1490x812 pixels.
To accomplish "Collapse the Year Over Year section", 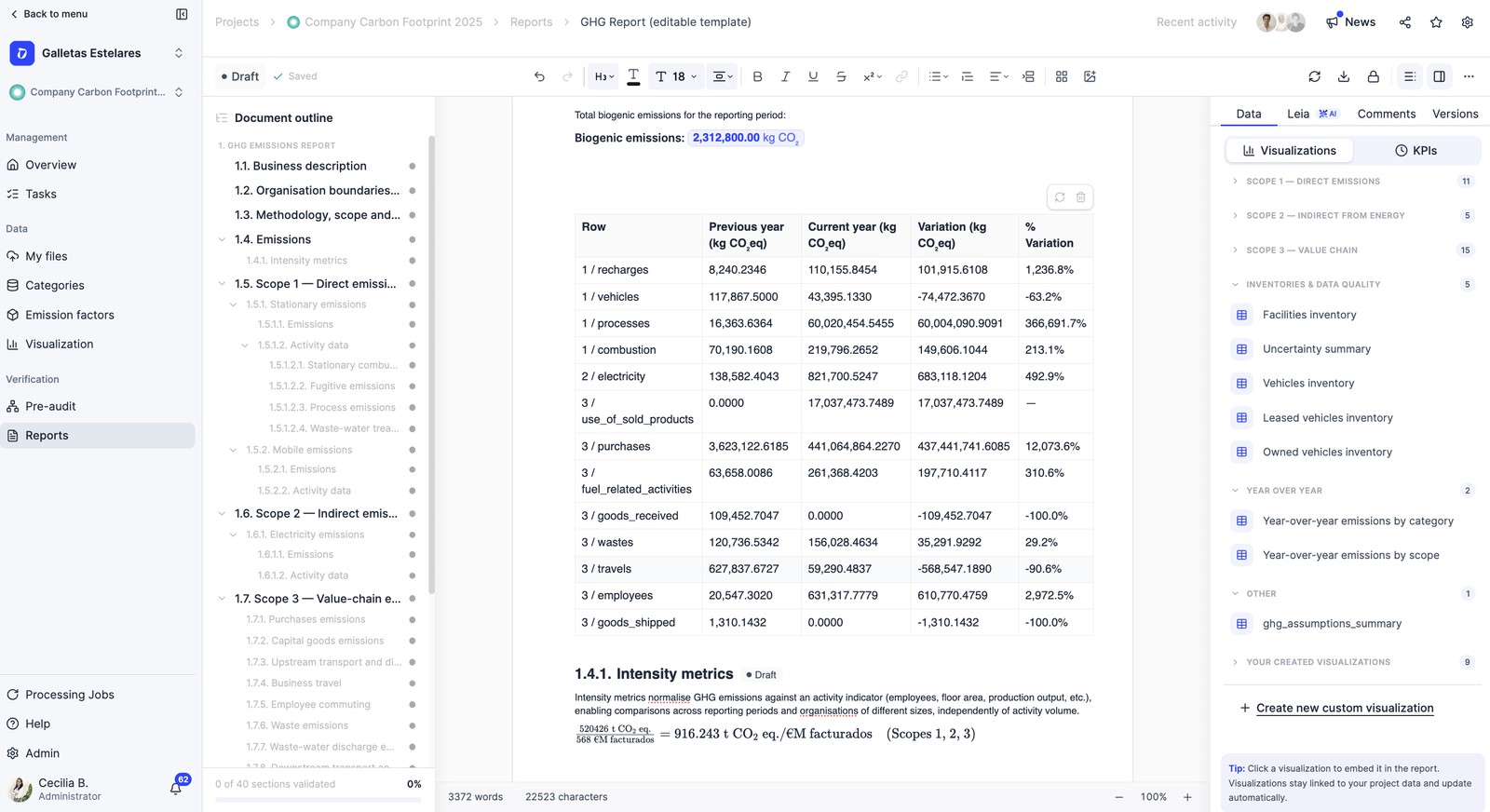I will click(1235, 491).
